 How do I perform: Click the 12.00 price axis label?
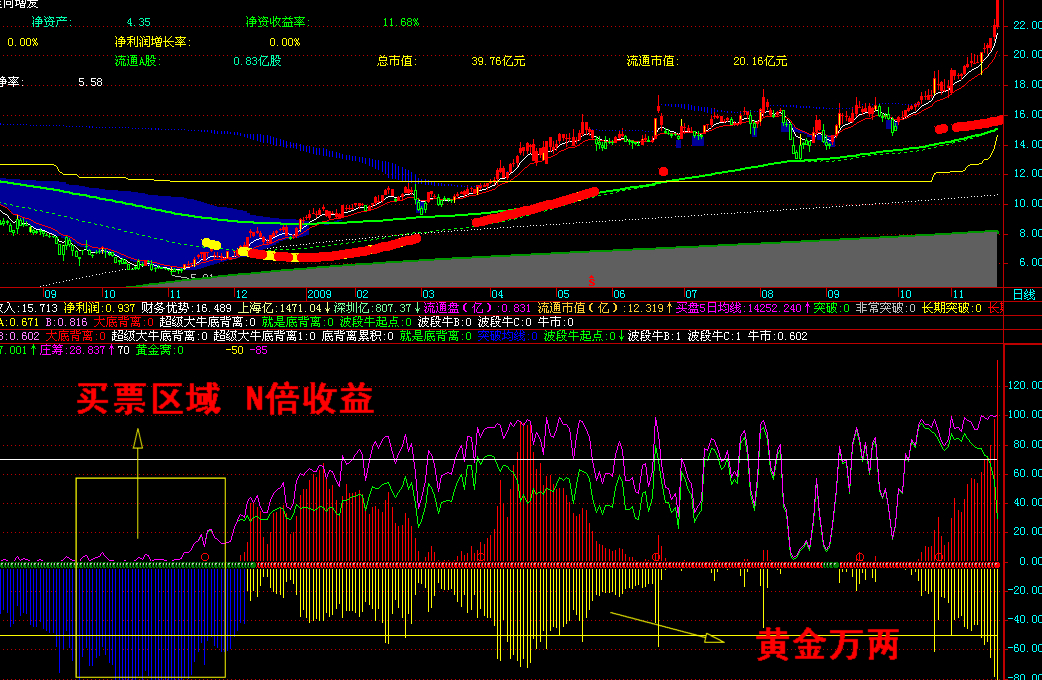[x=1027, y=173]
